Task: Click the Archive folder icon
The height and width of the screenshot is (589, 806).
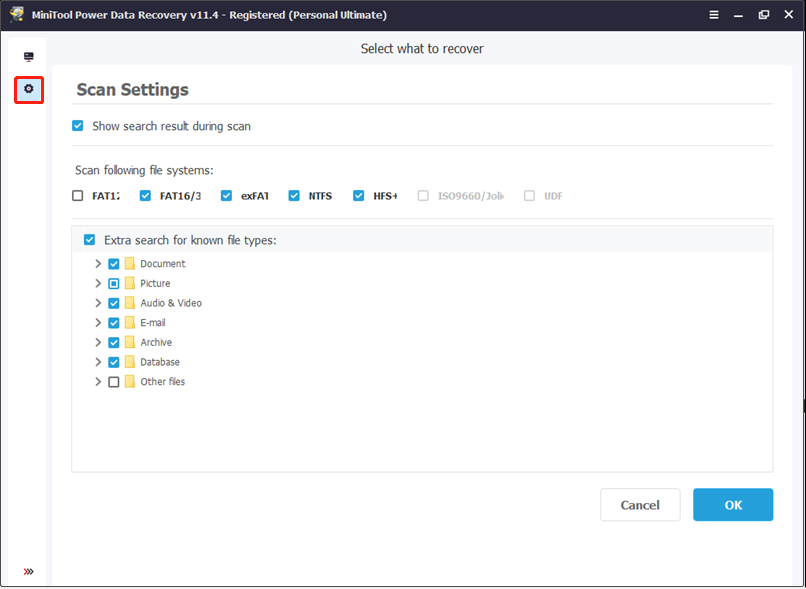Action: click(130, 342)
